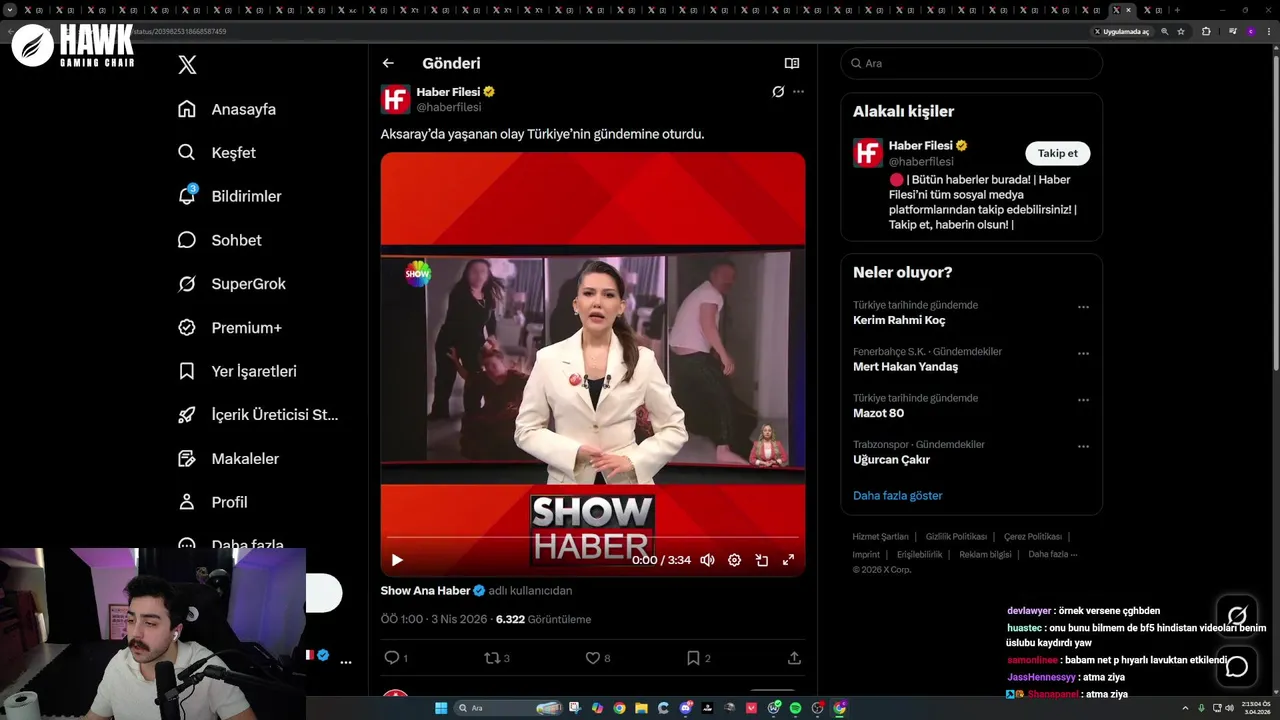The image size is (1280, 720).
Task: Open Windows Start menu
Action: [x=441, y=708]
